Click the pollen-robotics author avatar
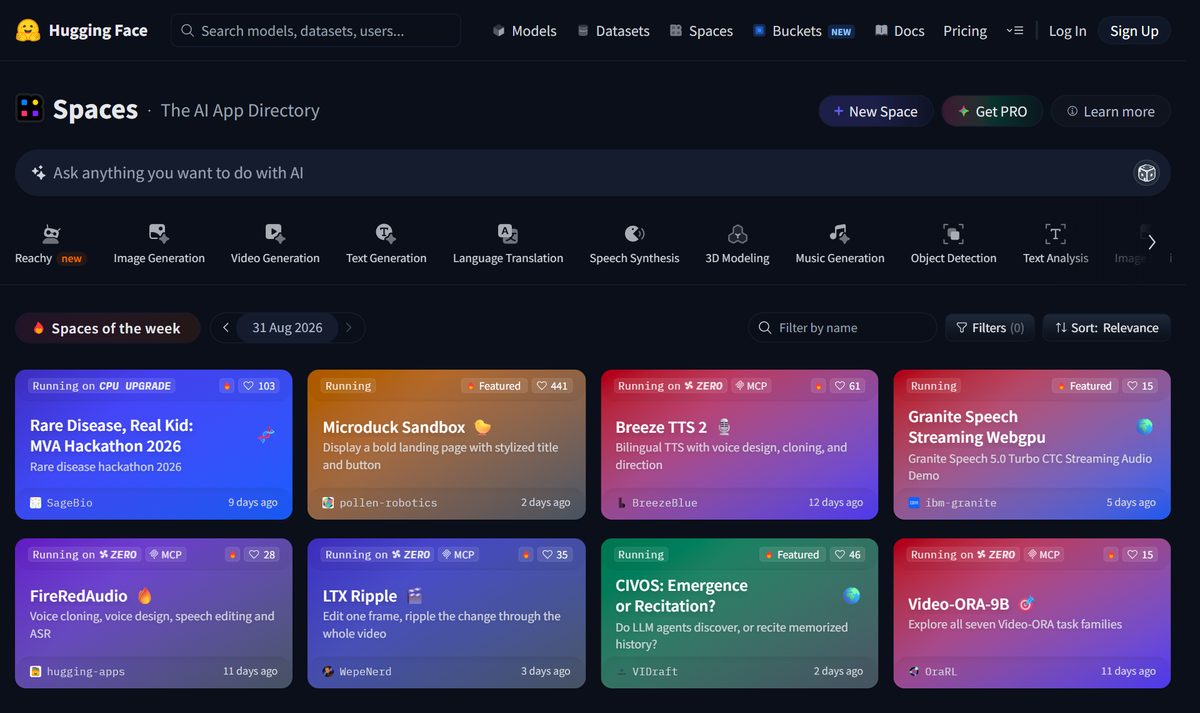1200x713 pixels. 328,503
